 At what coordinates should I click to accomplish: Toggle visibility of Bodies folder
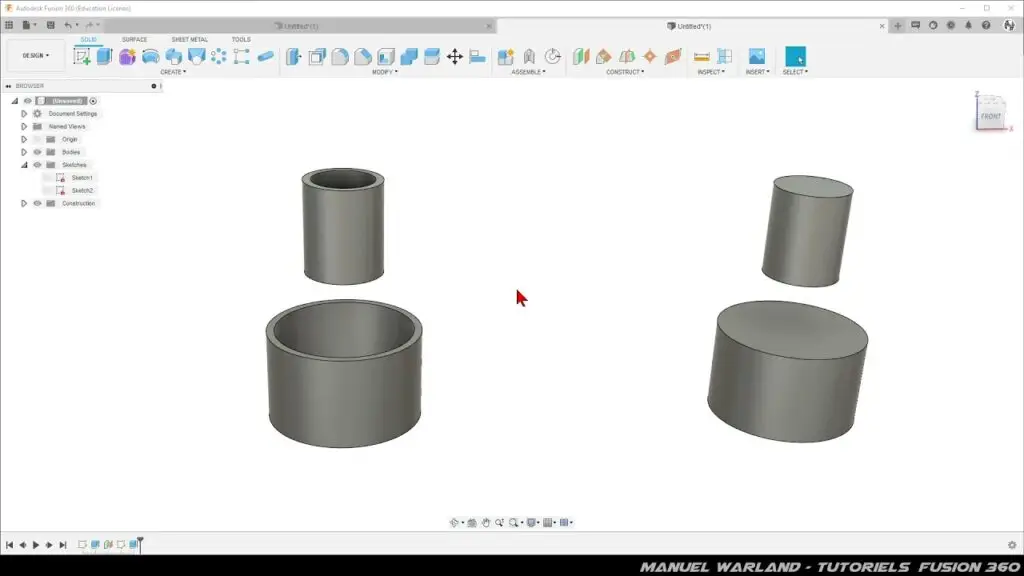tap(37, 152)
